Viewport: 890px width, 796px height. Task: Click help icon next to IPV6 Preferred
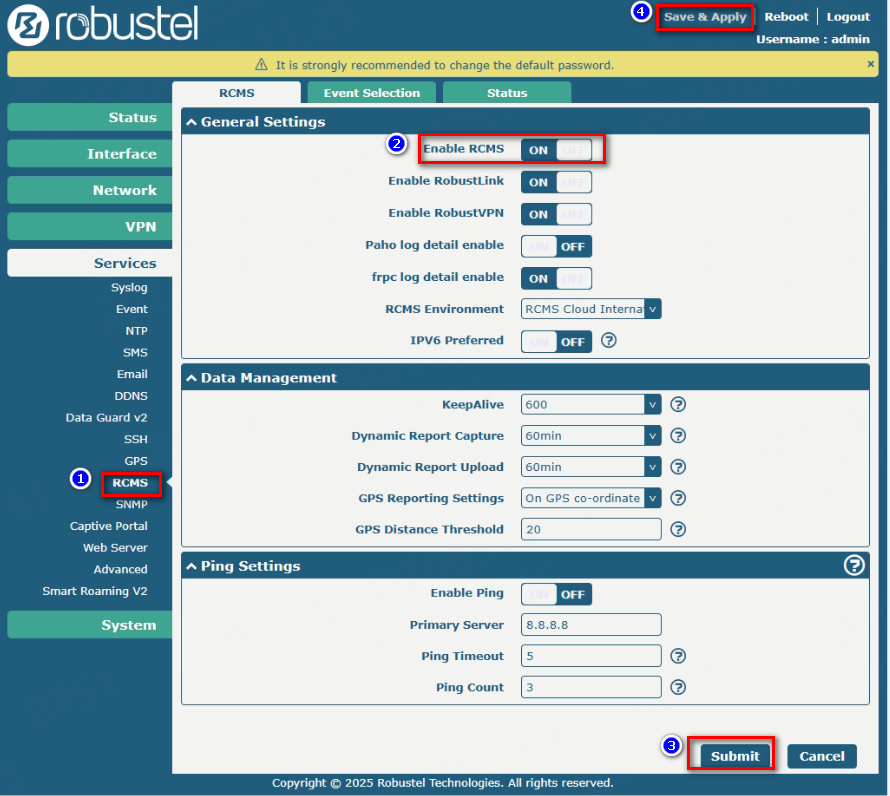pos(608,341)
